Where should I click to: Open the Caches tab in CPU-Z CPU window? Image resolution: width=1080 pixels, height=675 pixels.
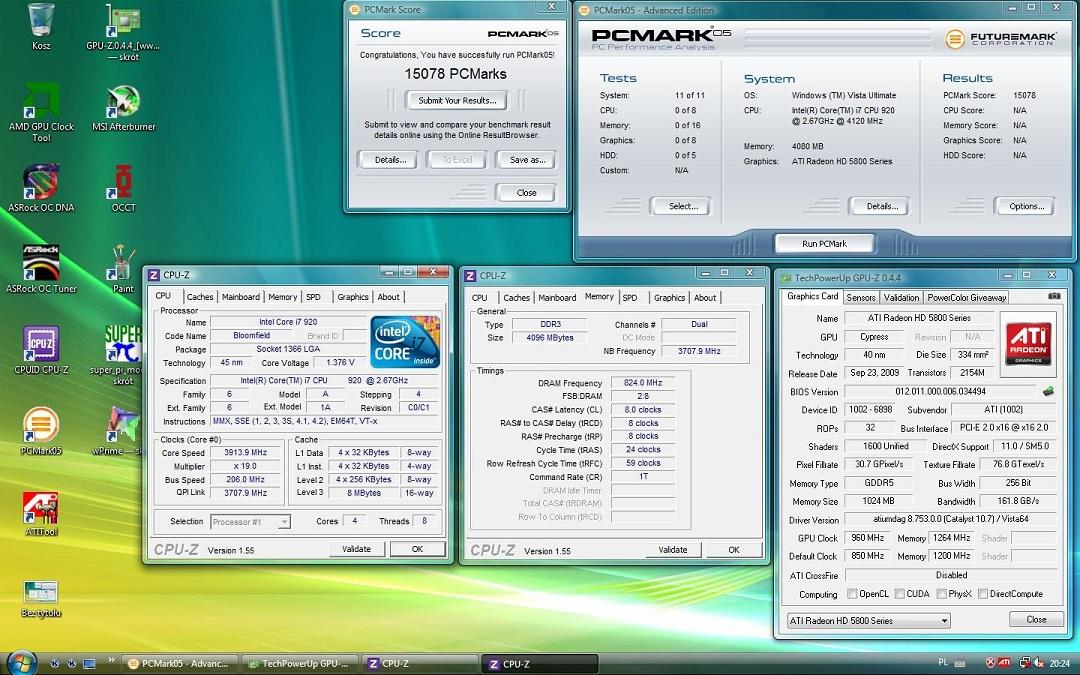tap(200, 297)
